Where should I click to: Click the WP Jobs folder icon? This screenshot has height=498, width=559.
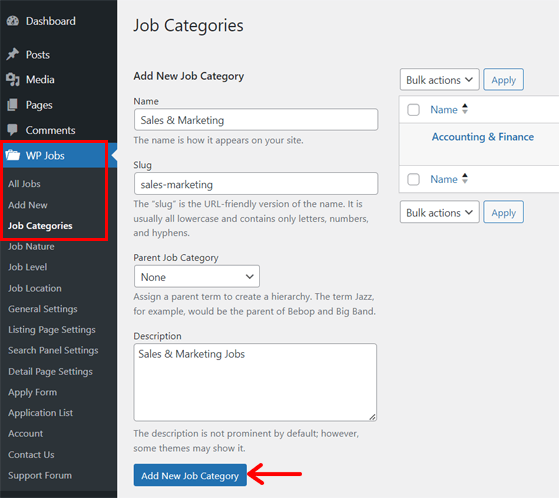coord(13,155)
